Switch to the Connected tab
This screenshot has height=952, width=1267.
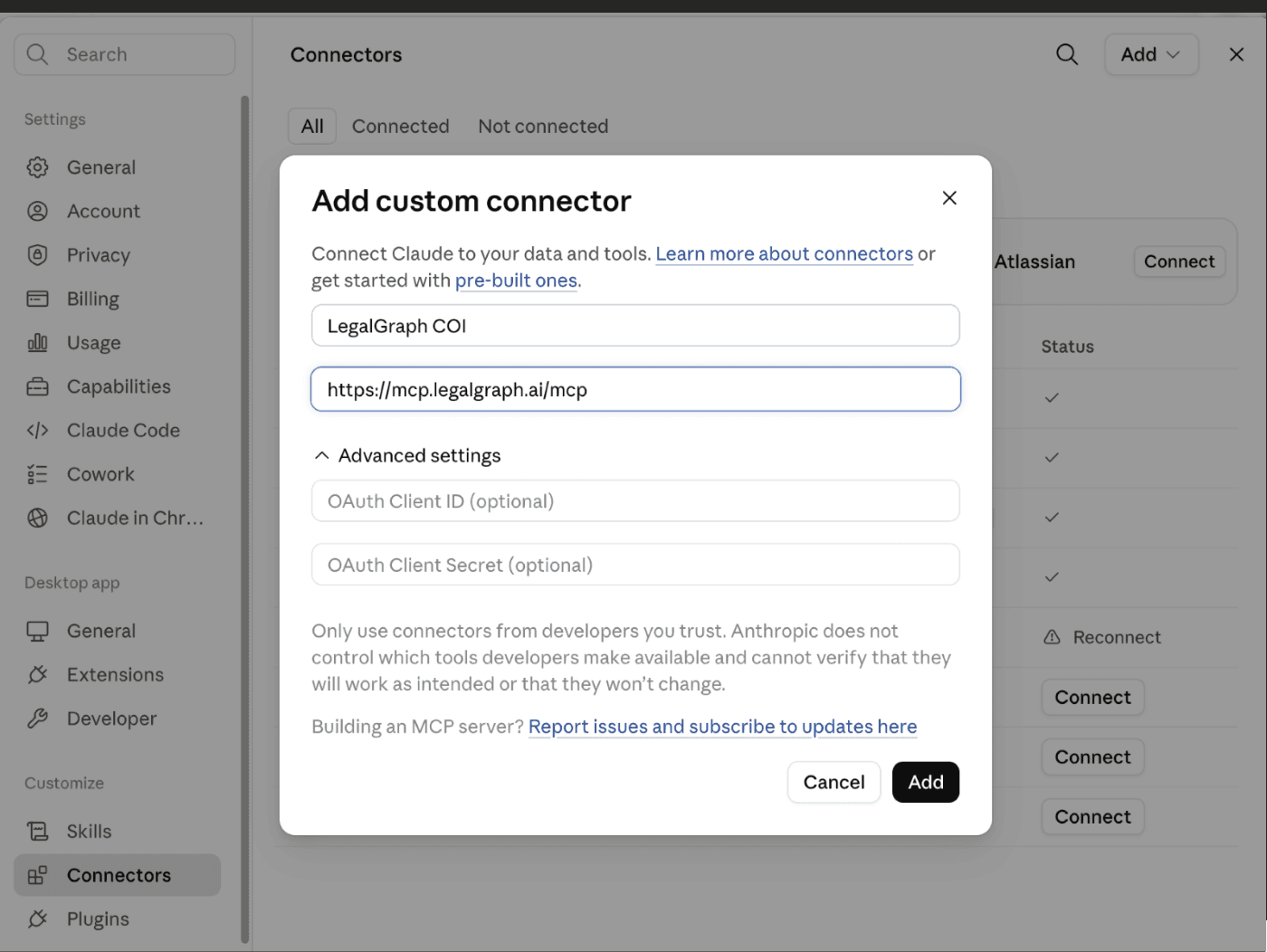[401, 126]
